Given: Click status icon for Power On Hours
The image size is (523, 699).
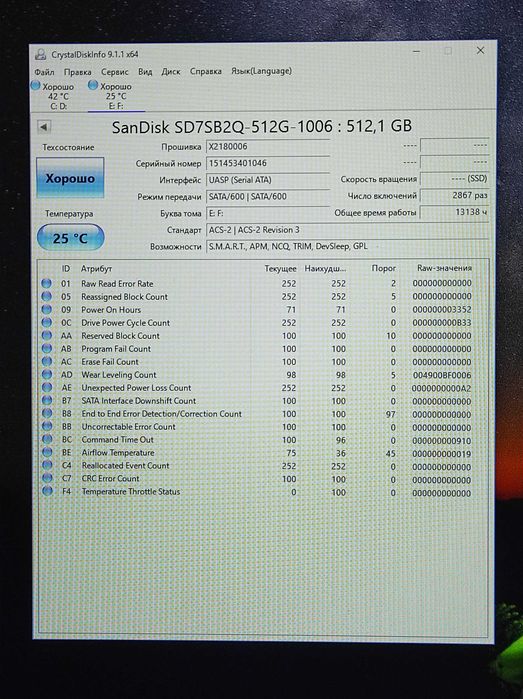Looking at the screenshot, I should [46, 309].
